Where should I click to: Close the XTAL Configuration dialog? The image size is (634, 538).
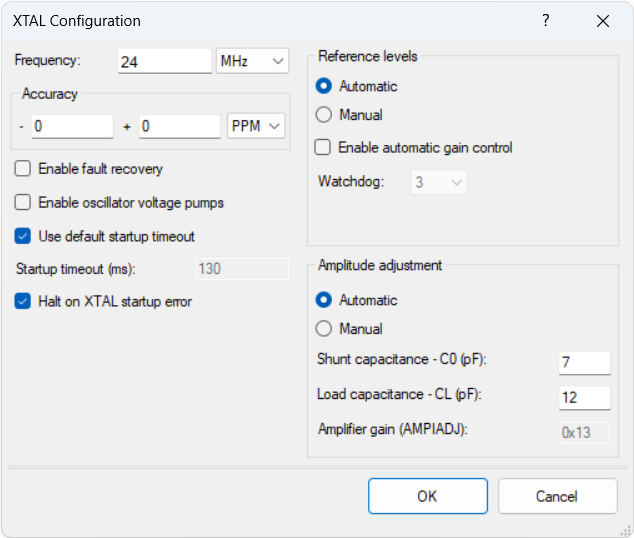click(x=603, y=21)
